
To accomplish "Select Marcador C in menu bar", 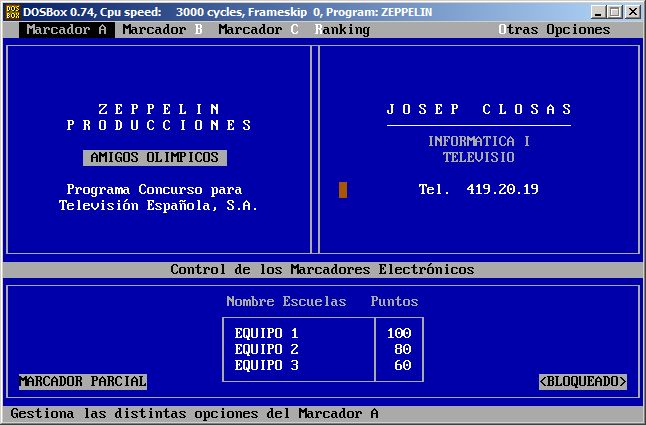I will point(258,30).
